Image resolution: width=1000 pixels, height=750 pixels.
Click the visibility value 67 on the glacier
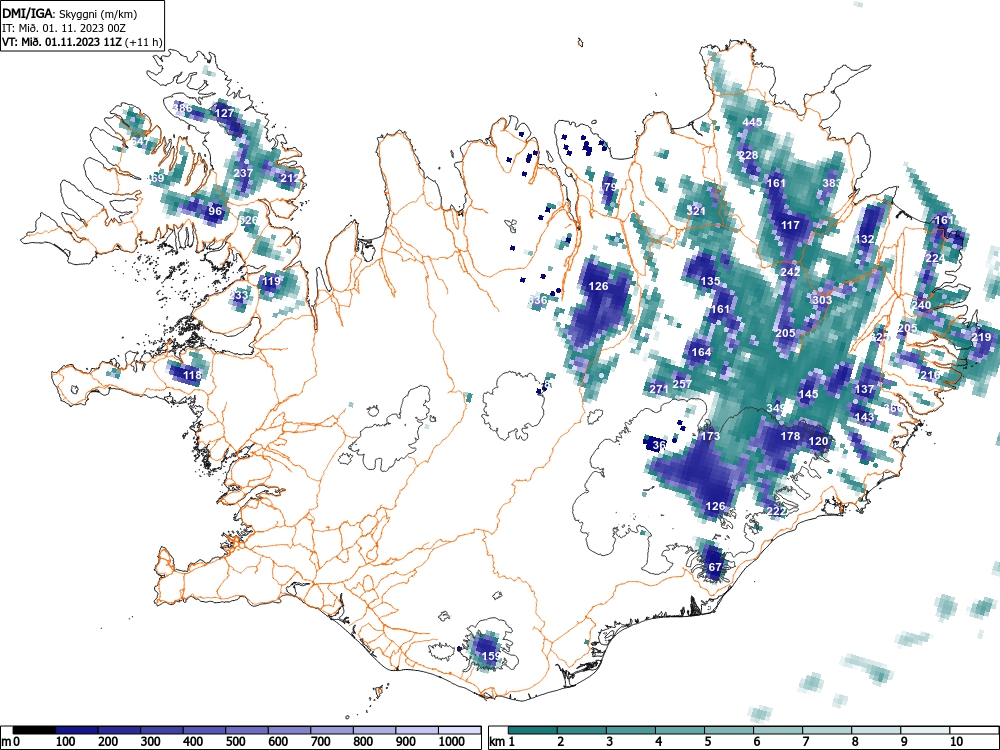point(715,567)
